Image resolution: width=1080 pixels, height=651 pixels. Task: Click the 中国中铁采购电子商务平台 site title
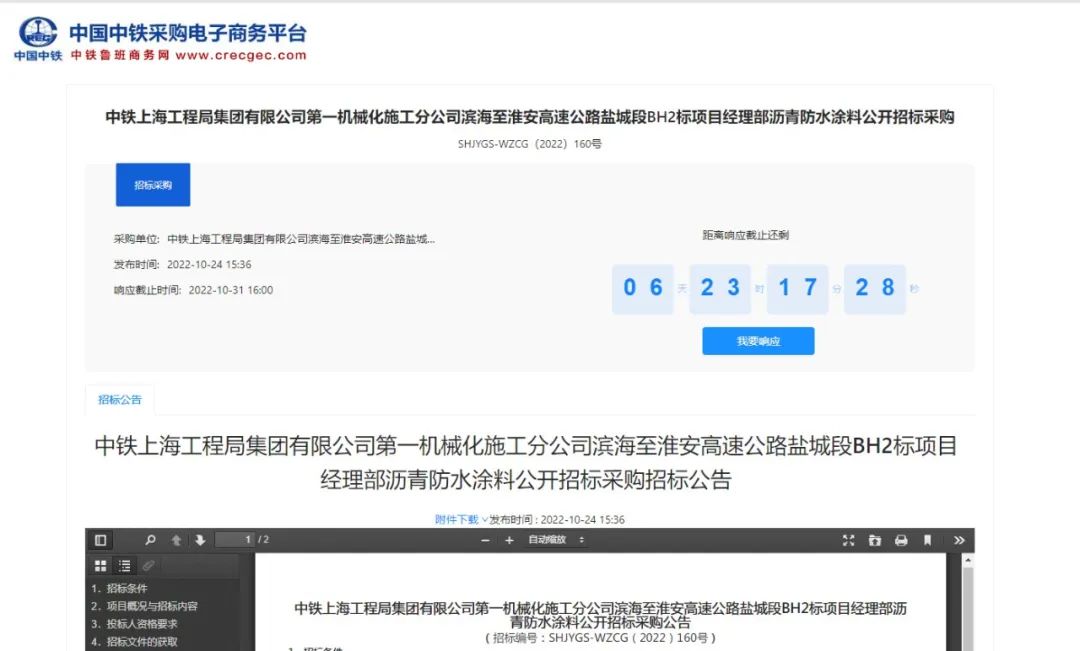click(187, 32)
